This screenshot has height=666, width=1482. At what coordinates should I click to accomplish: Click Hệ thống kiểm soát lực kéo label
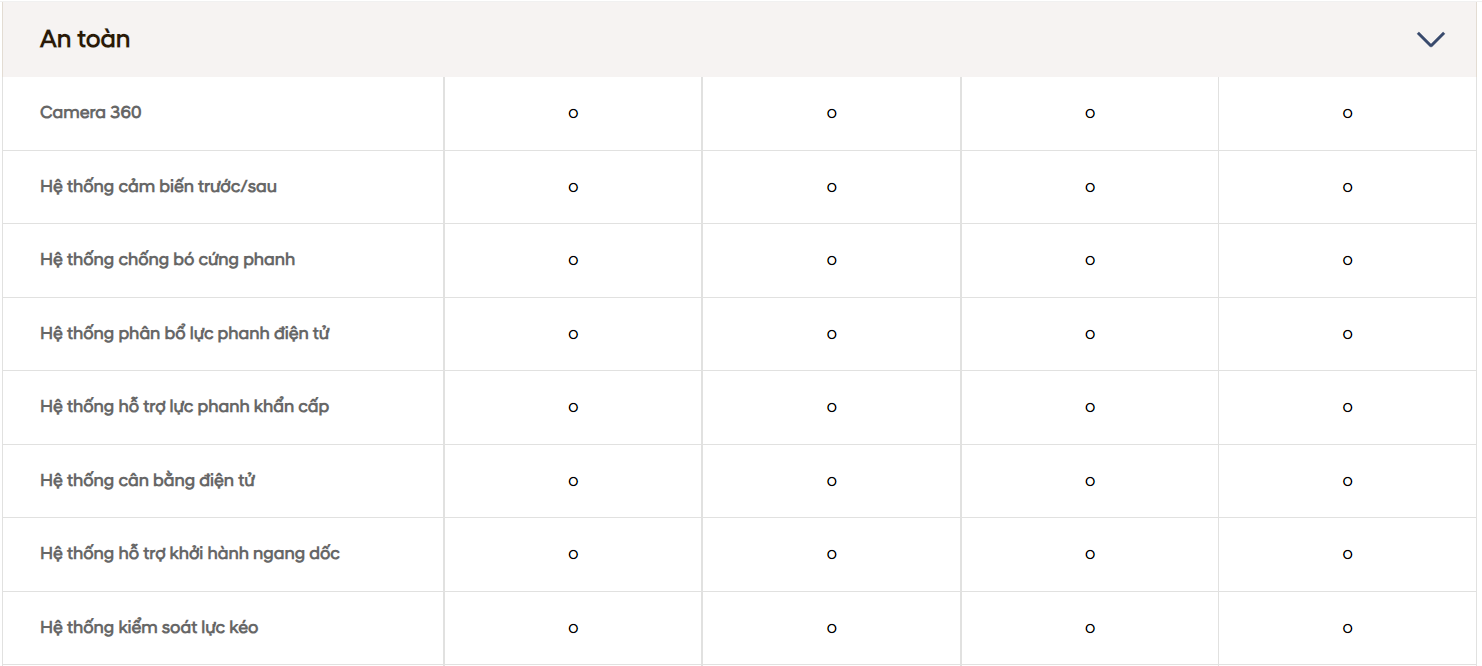pyautogui.click(x=149, y=628)
